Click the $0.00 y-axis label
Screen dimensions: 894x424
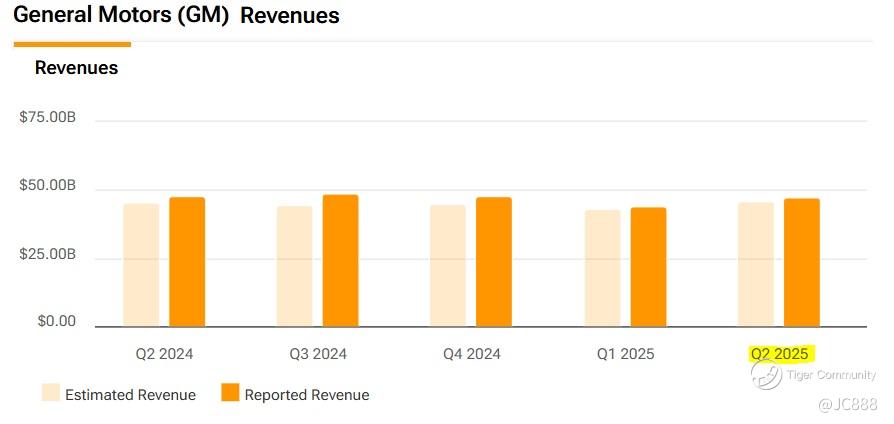click(56, 321)
